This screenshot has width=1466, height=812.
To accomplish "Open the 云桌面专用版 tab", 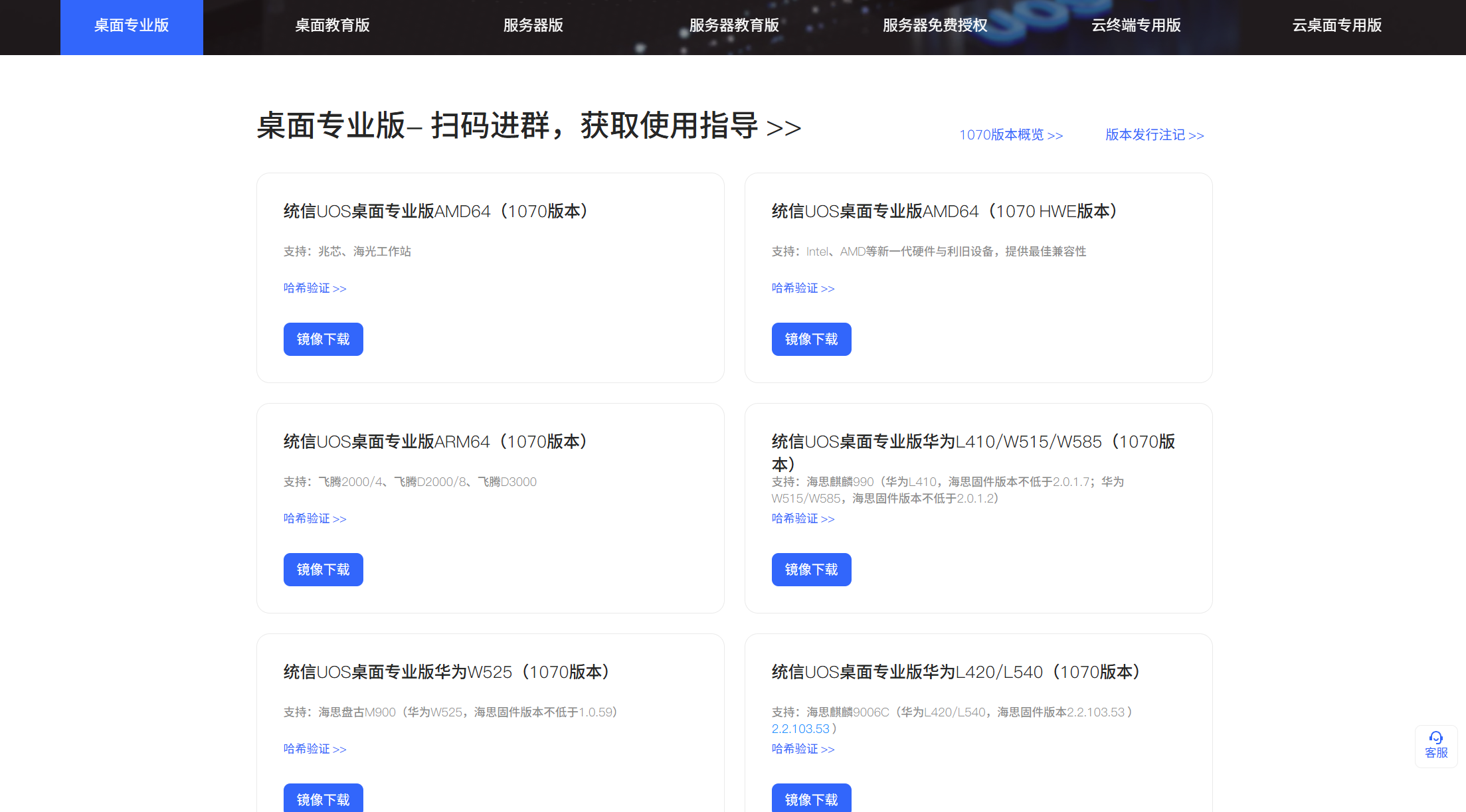I will tap(1337, 26).
